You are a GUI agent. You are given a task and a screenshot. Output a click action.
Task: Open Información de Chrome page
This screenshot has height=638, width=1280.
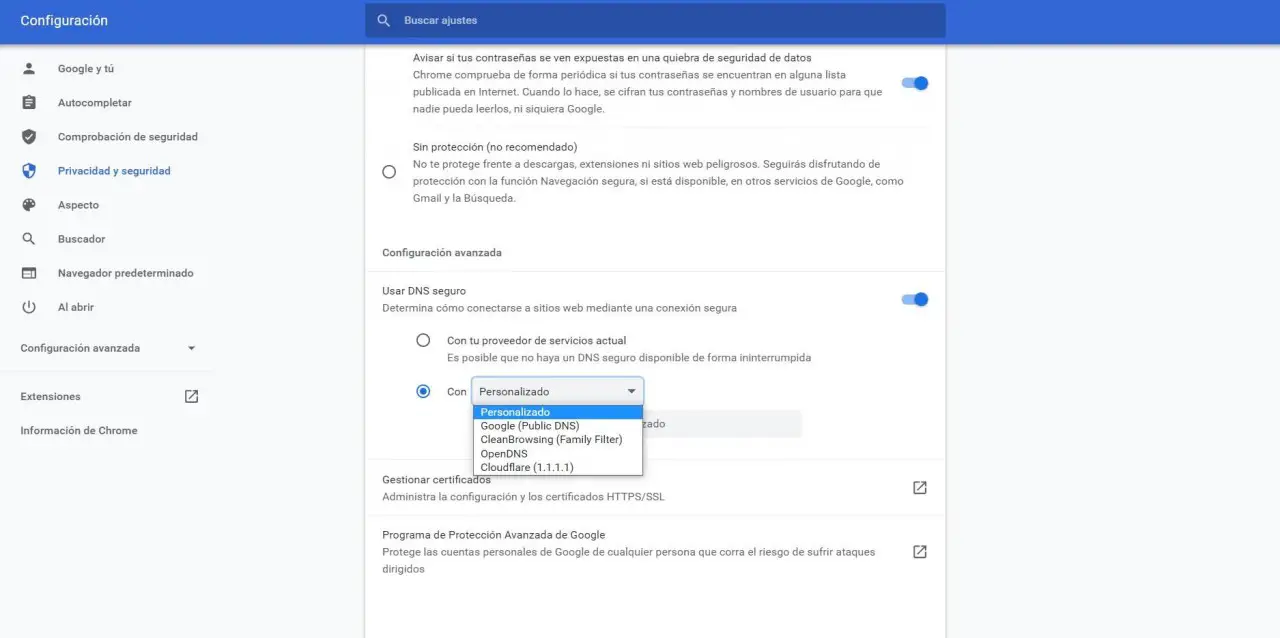(79, 431)
